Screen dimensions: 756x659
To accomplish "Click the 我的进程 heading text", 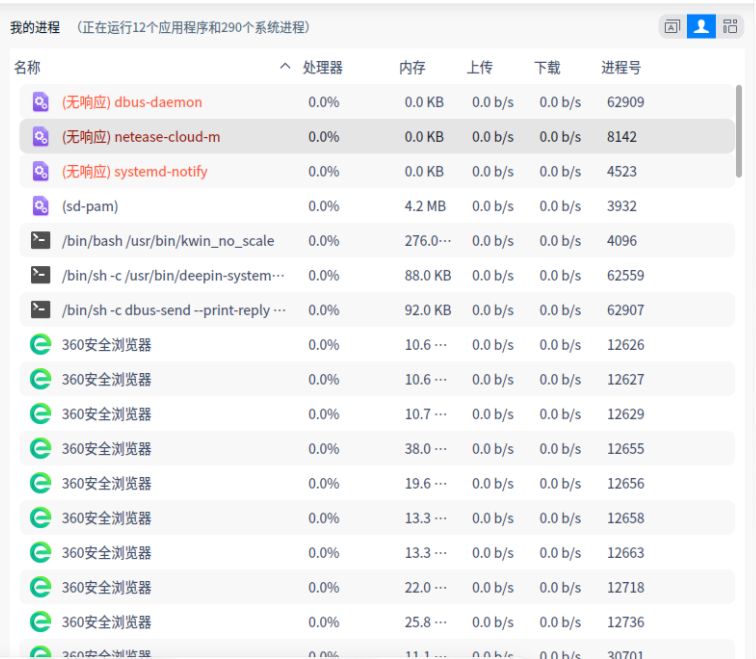I will click(35, 27).
